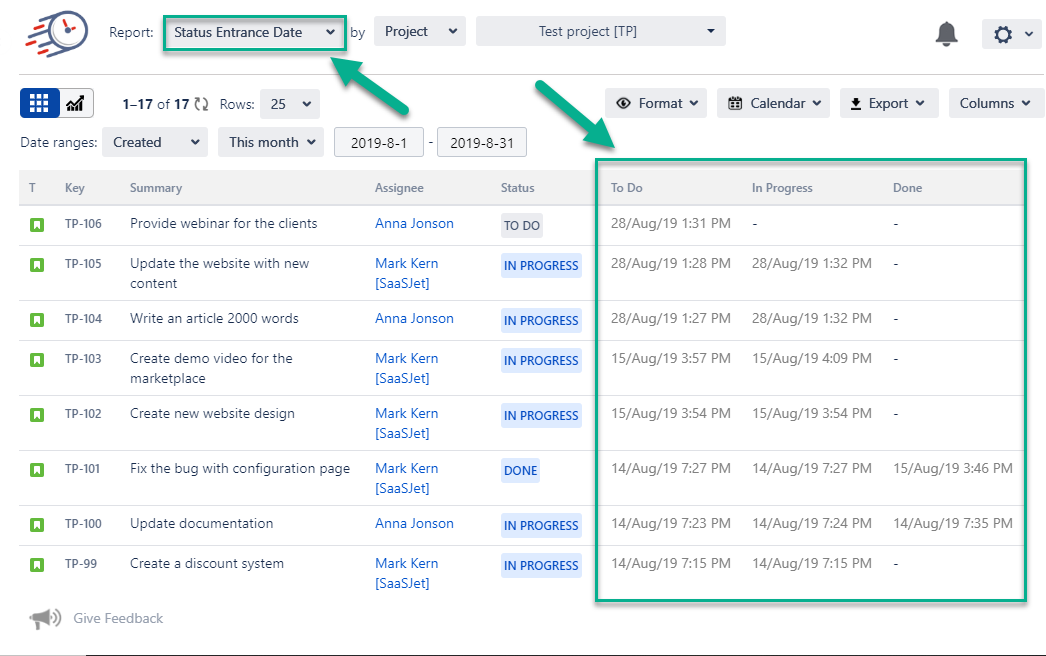Click the story type icon for TP-106
The width and height of the screenshot is (1046, 656).
pyautogui.click(x=37, y=224)
